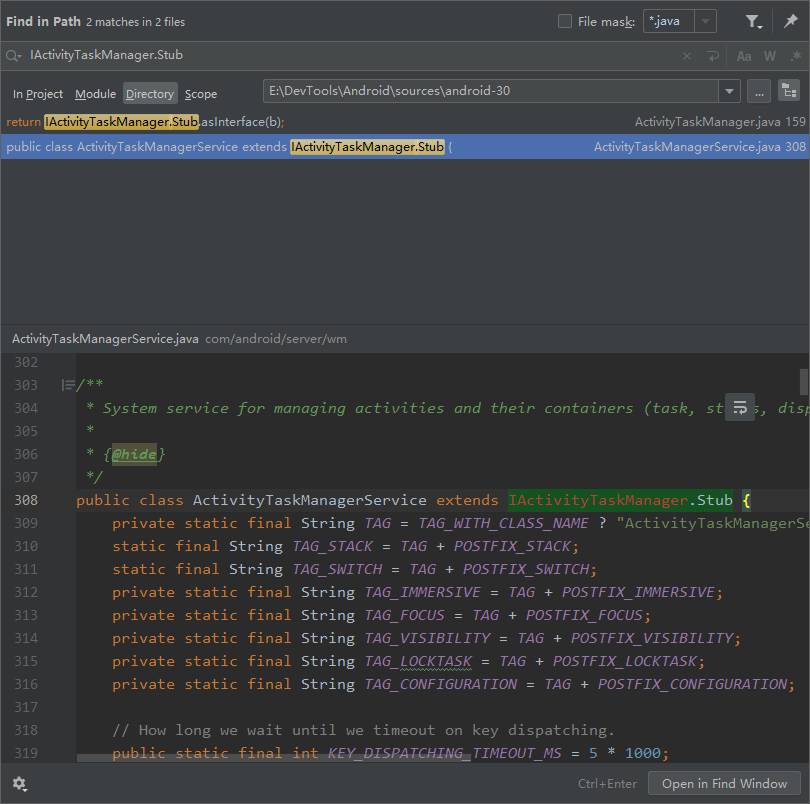Click line number 308 in gutter

click(x=26, y=500)
